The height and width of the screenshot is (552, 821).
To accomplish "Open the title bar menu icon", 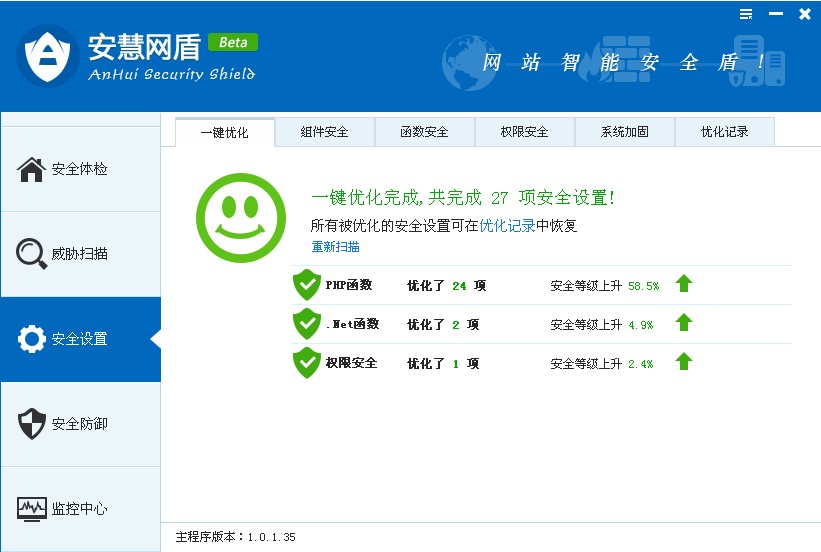I will (746, 14).
